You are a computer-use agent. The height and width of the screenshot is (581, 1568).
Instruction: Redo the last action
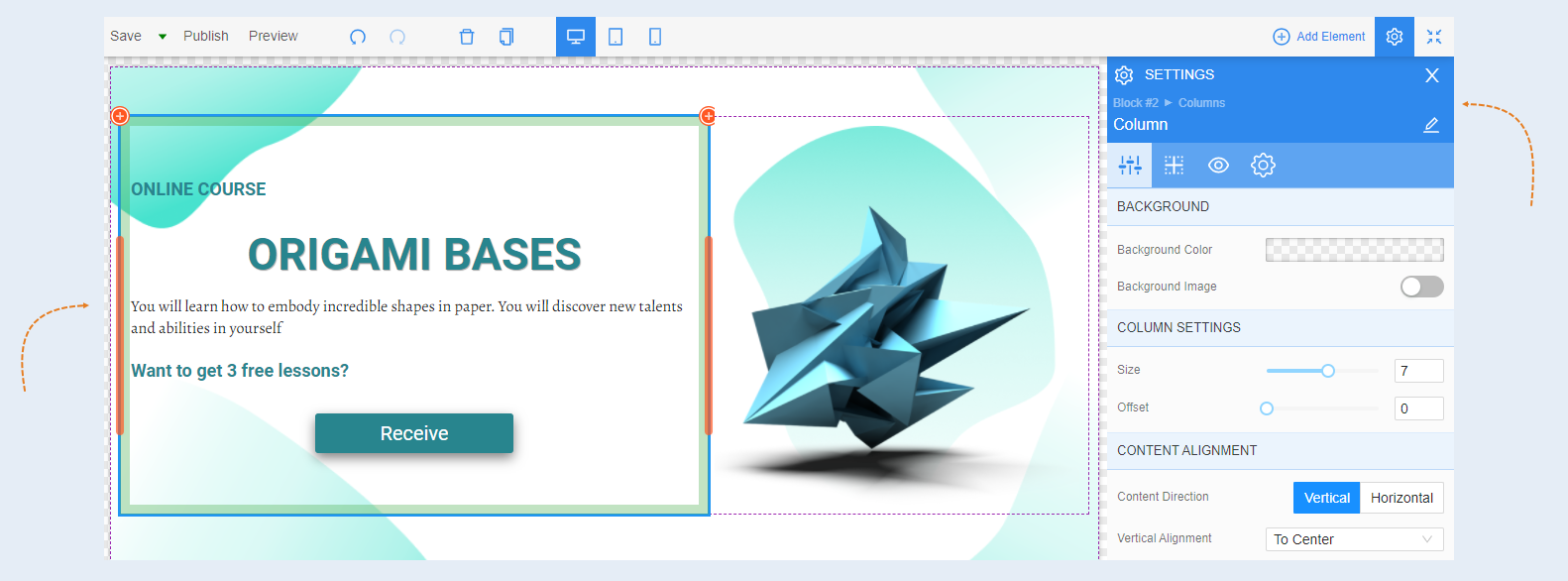(x=397, y=37)
